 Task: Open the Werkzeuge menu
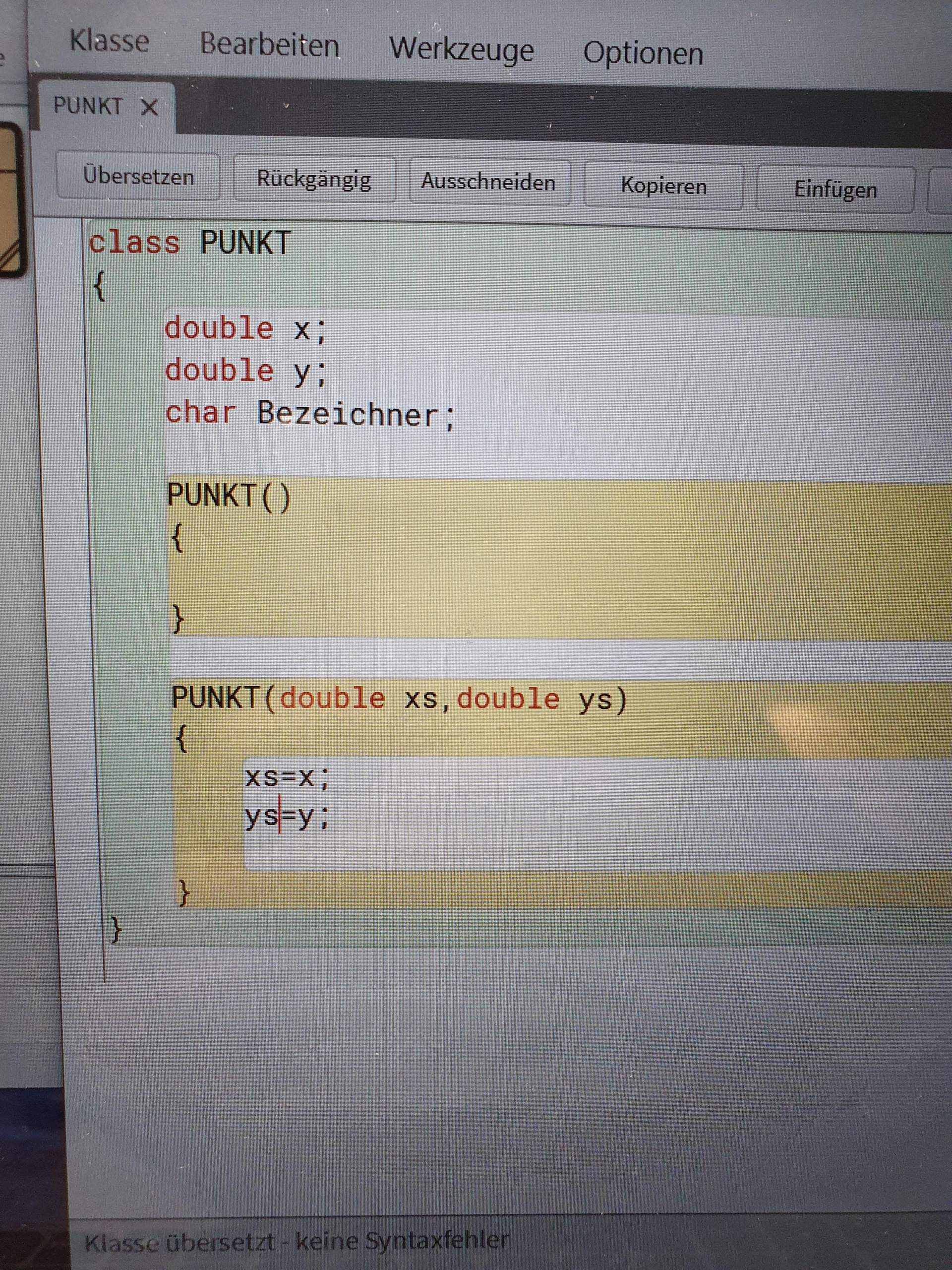tap(462, 50)
